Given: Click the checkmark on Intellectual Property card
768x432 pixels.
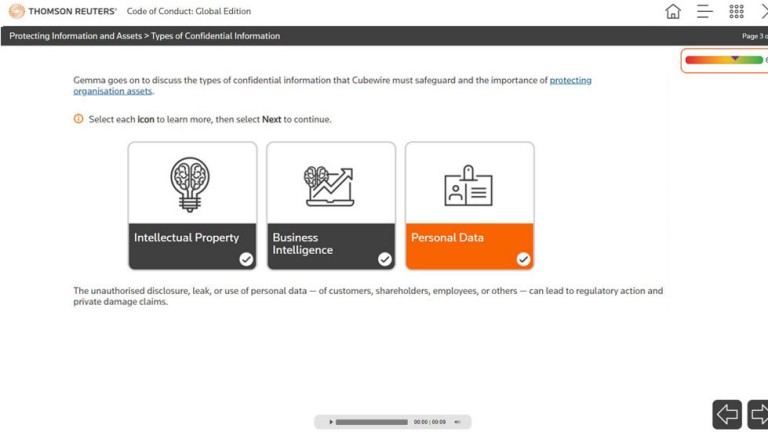Looking at the screenshot, I should (246, 259).
